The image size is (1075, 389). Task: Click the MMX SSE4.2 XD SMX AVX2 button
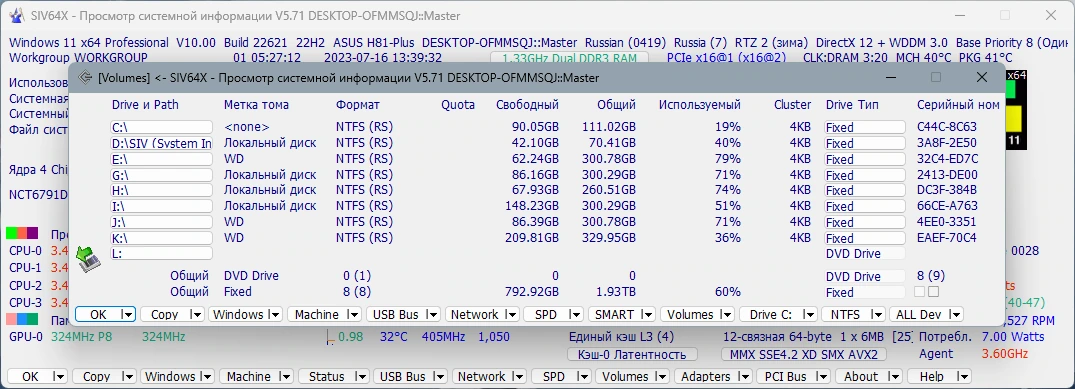pos(804,355)
